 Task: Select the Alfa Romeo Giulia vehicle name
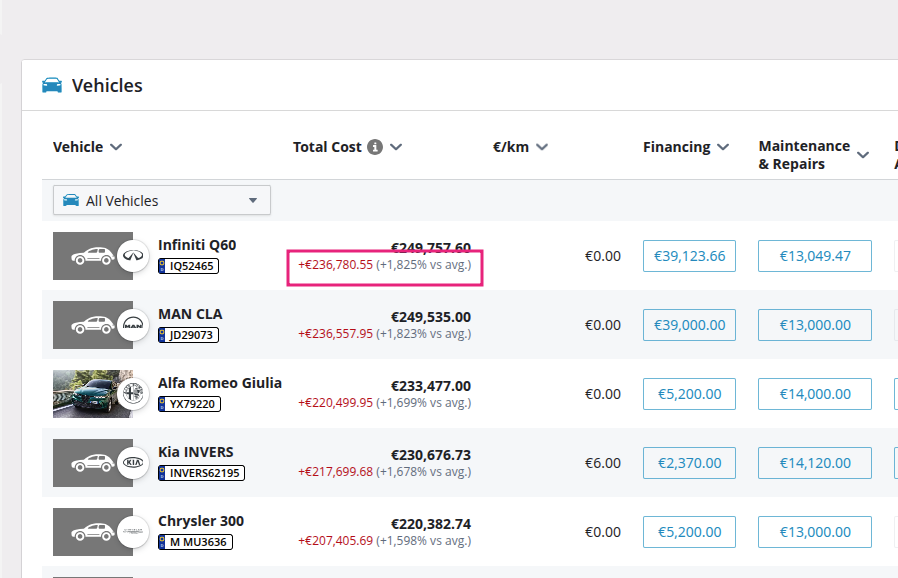[x=220, y=383]
